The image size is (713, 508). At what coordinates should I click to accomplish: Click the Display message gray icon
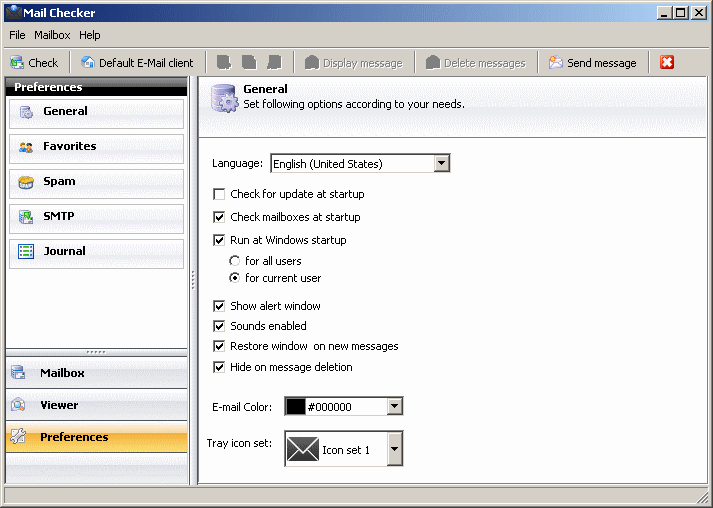[312, 62]
